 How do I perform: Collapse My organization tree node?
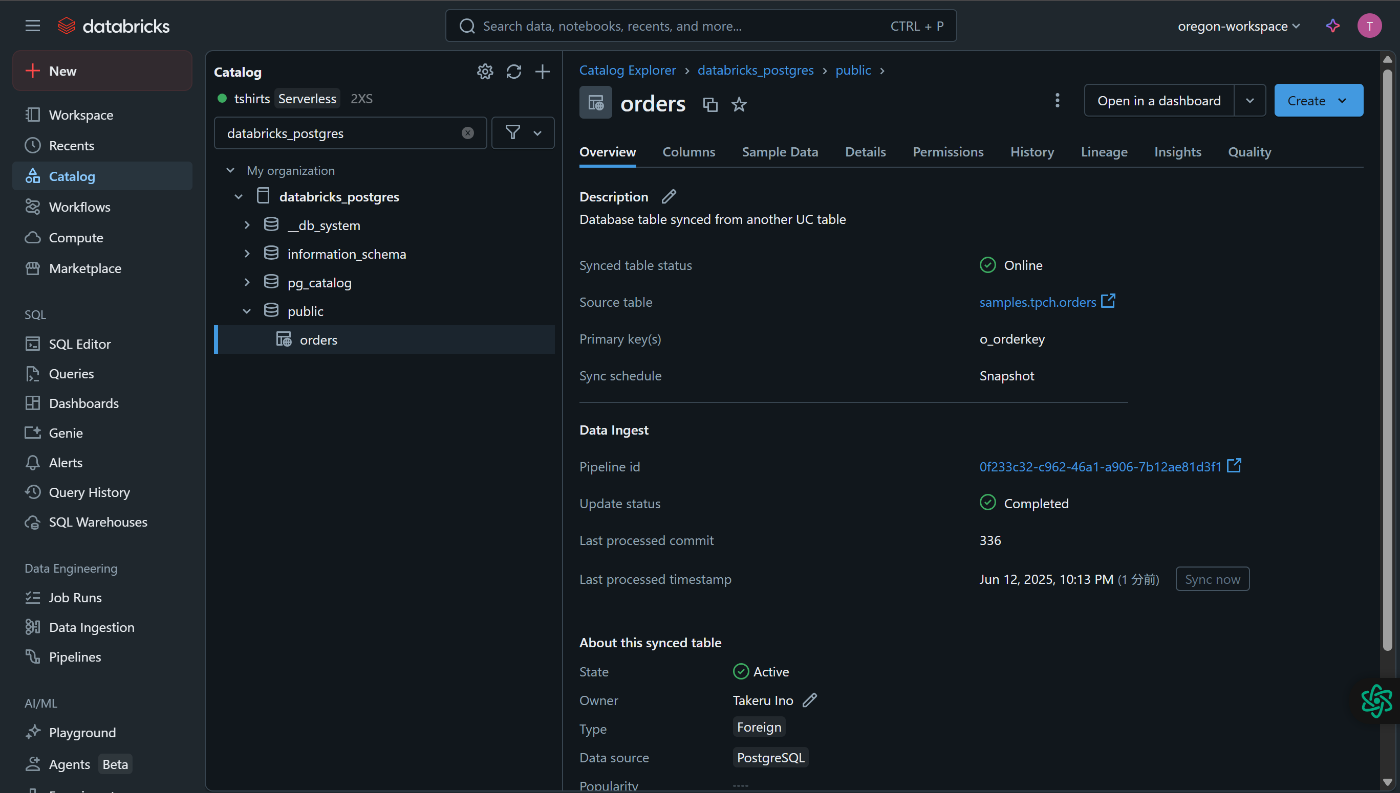tap(231, 171)
